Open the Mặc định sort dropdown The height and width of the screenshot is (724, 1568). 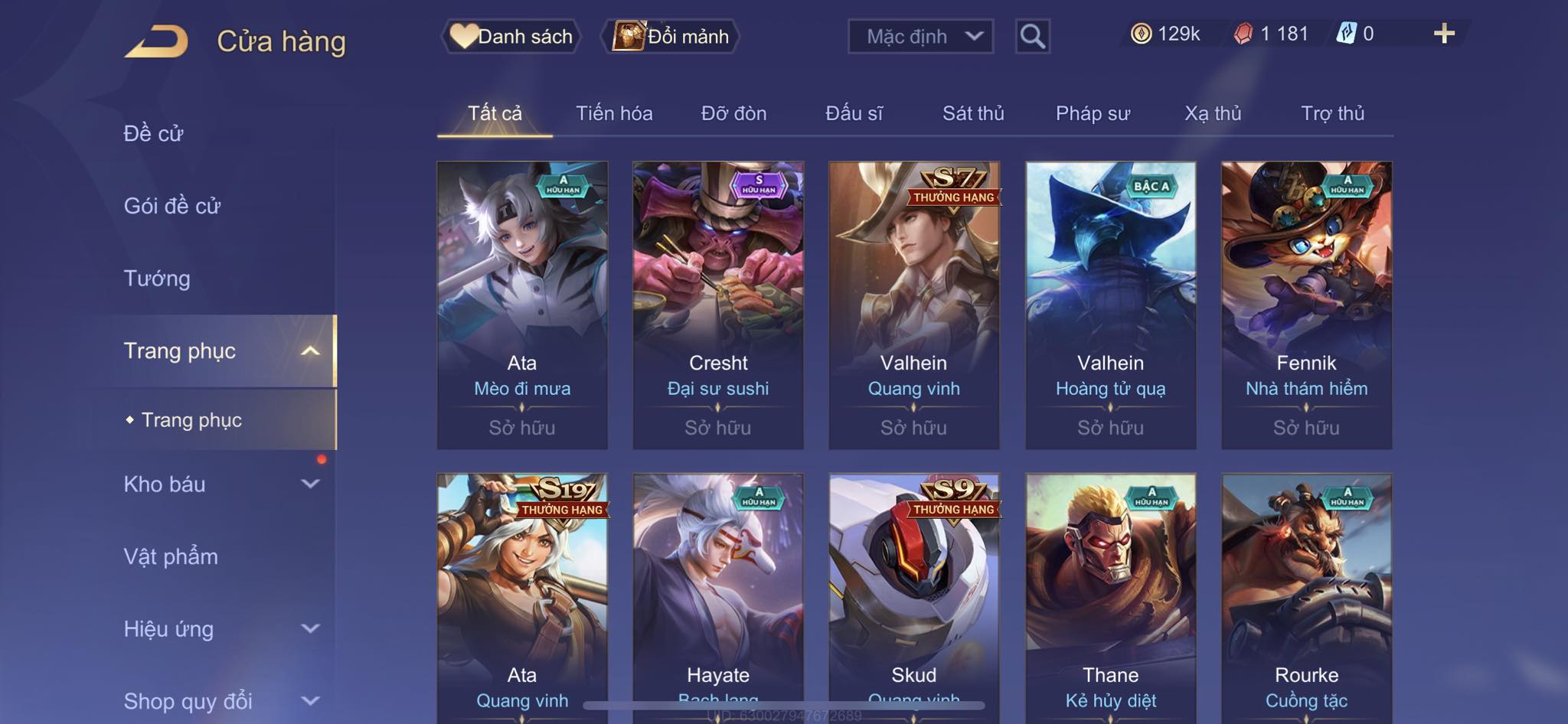click(920, 36)
